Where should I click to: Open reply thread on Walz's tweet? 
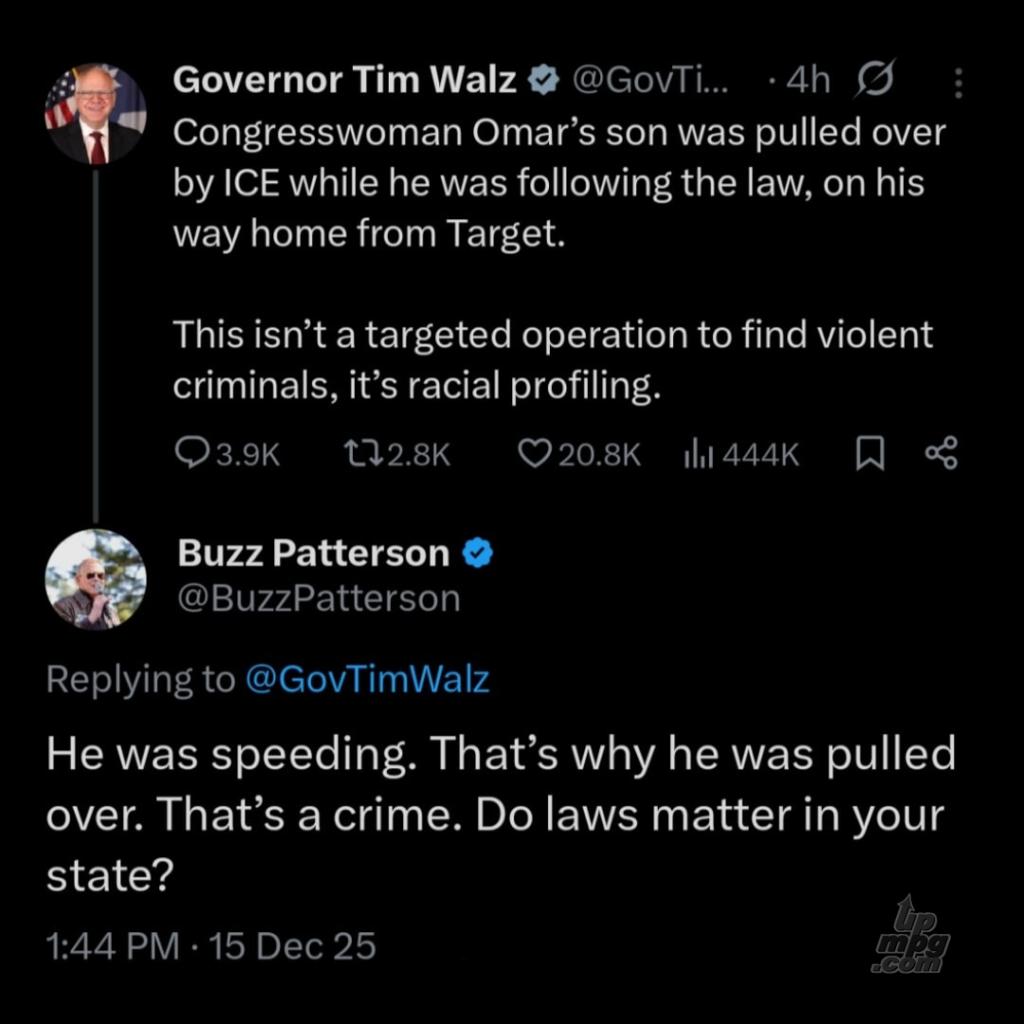coord(191,455)
